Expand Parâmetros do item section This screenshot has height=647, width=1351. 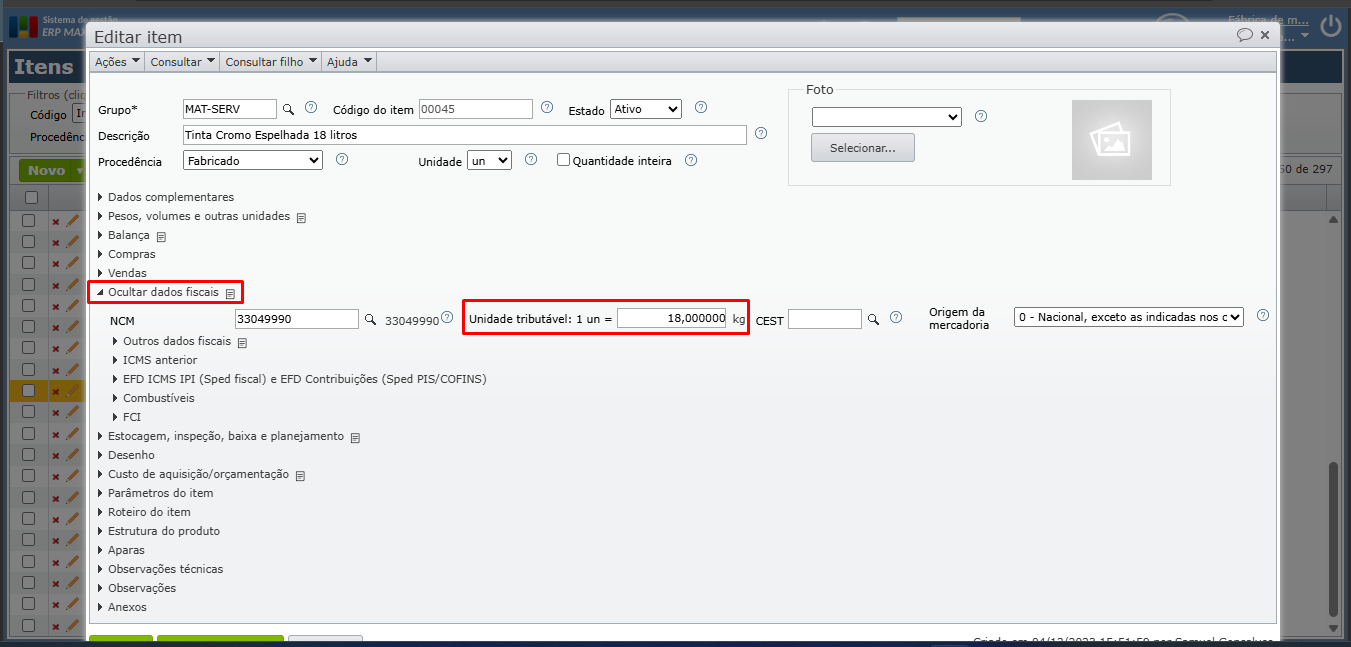coord(155,493)
